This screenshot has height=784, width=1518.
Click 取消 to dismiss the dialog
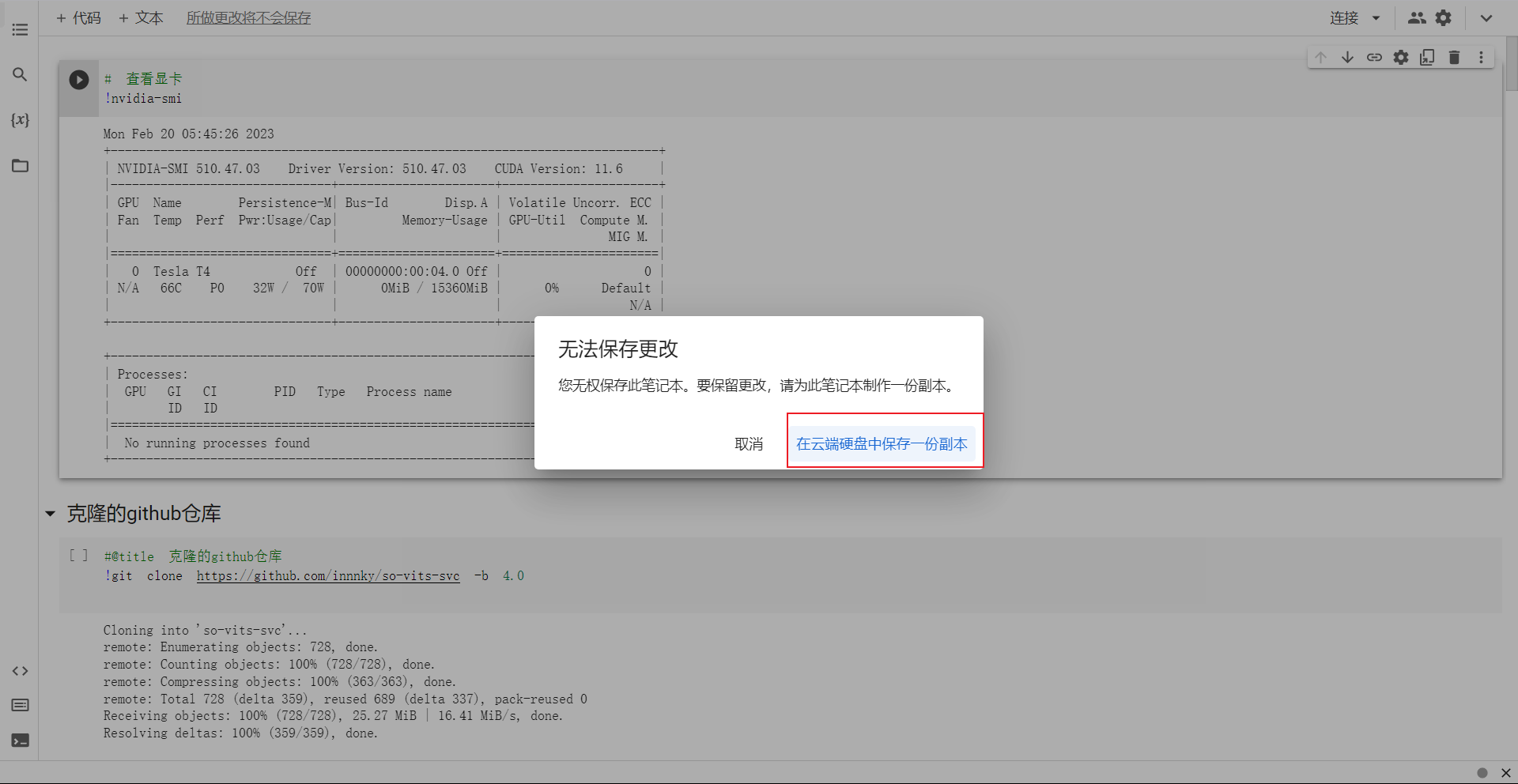pos(749,444)
